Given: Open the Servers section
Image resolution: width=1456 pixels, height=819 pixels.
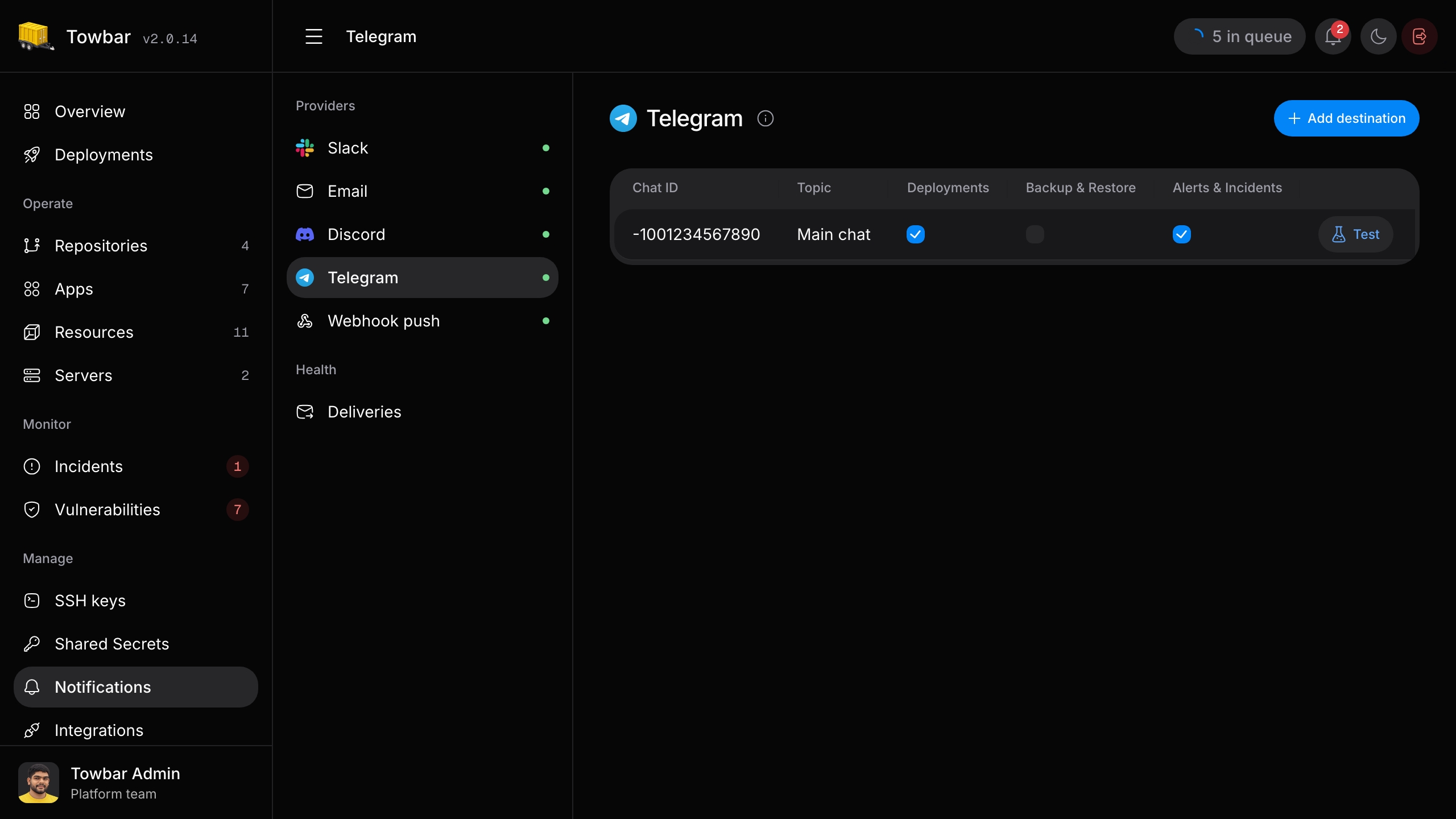Looking at the screenshot, I should click(135, 375).
